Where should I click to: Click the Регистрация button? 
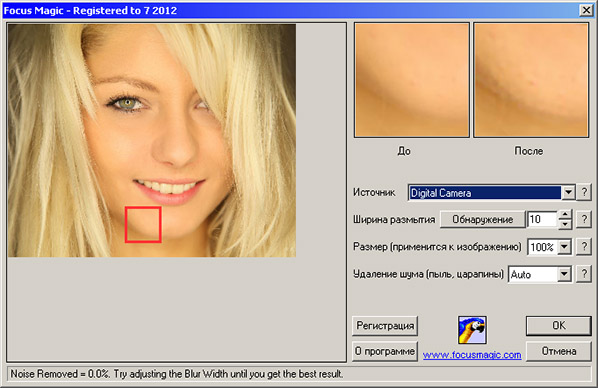pos(385,326)
